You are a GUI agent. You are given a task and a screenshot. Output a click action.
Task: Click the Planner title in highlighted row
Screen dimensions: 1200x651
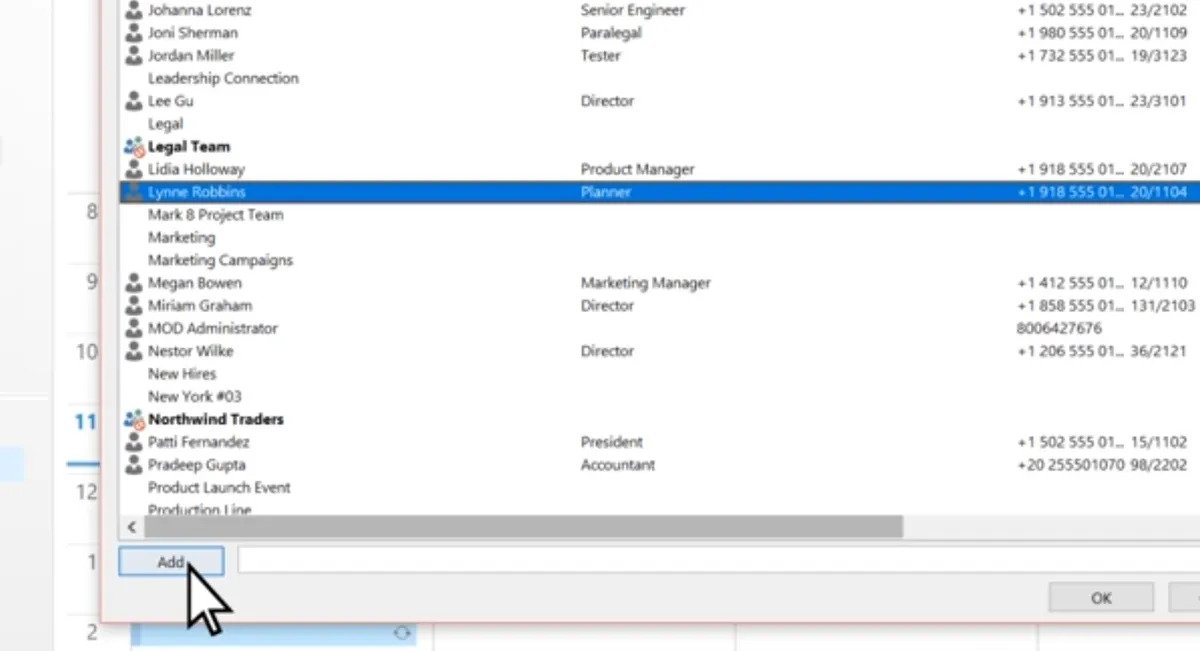point(606,192)
